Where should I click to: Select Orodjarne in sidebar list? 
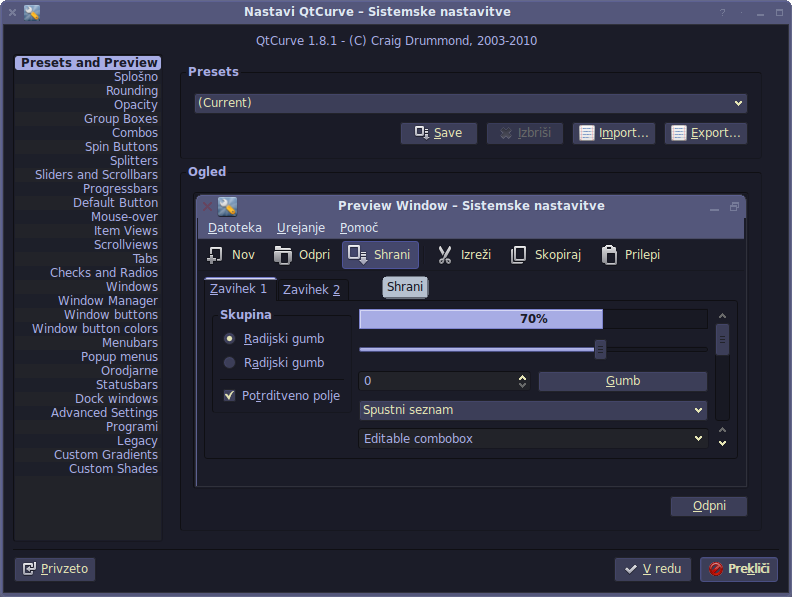pyautogui.click(x=88, y=371)
